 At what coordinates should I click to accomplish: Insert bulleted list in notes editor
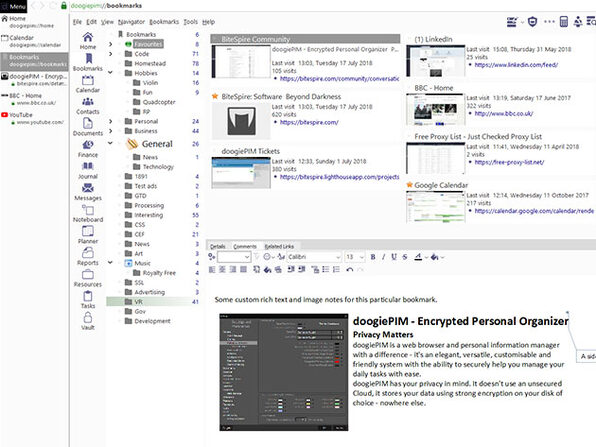pos(326,269)
